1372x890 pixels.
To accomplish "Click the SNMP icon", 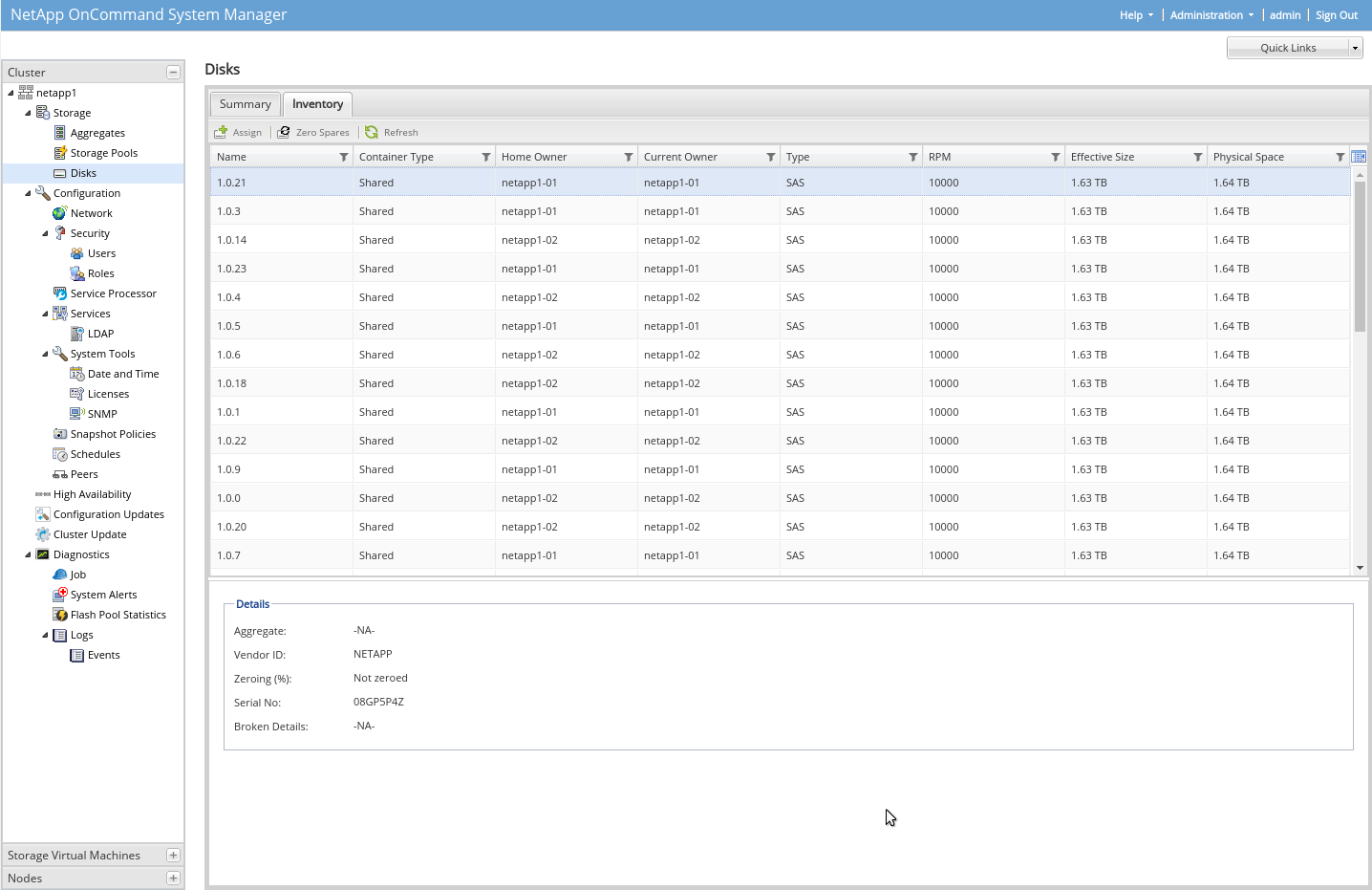I will [x=77, y=414].
